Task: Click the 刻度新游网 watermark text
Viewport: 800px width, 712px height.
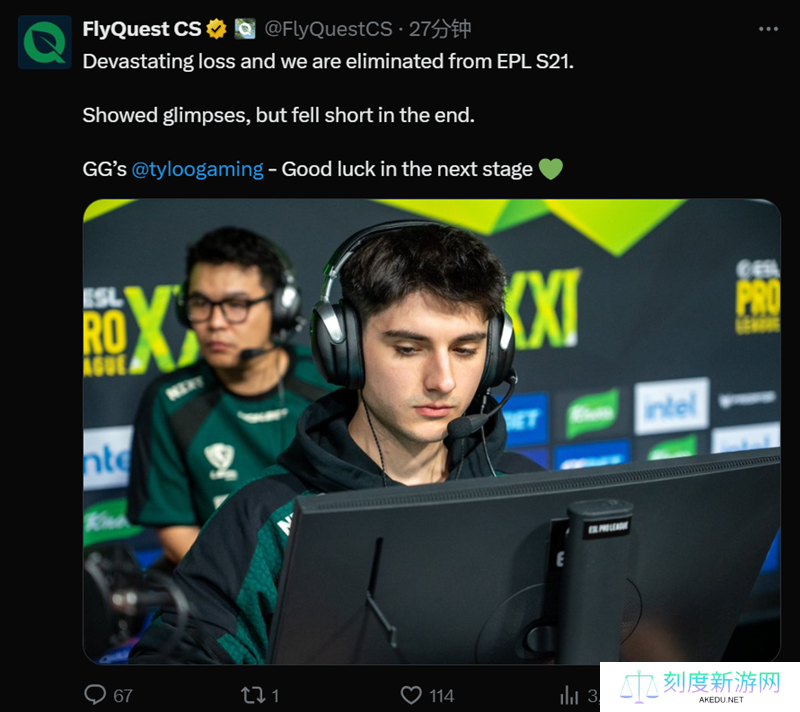Action: [722, 682]
